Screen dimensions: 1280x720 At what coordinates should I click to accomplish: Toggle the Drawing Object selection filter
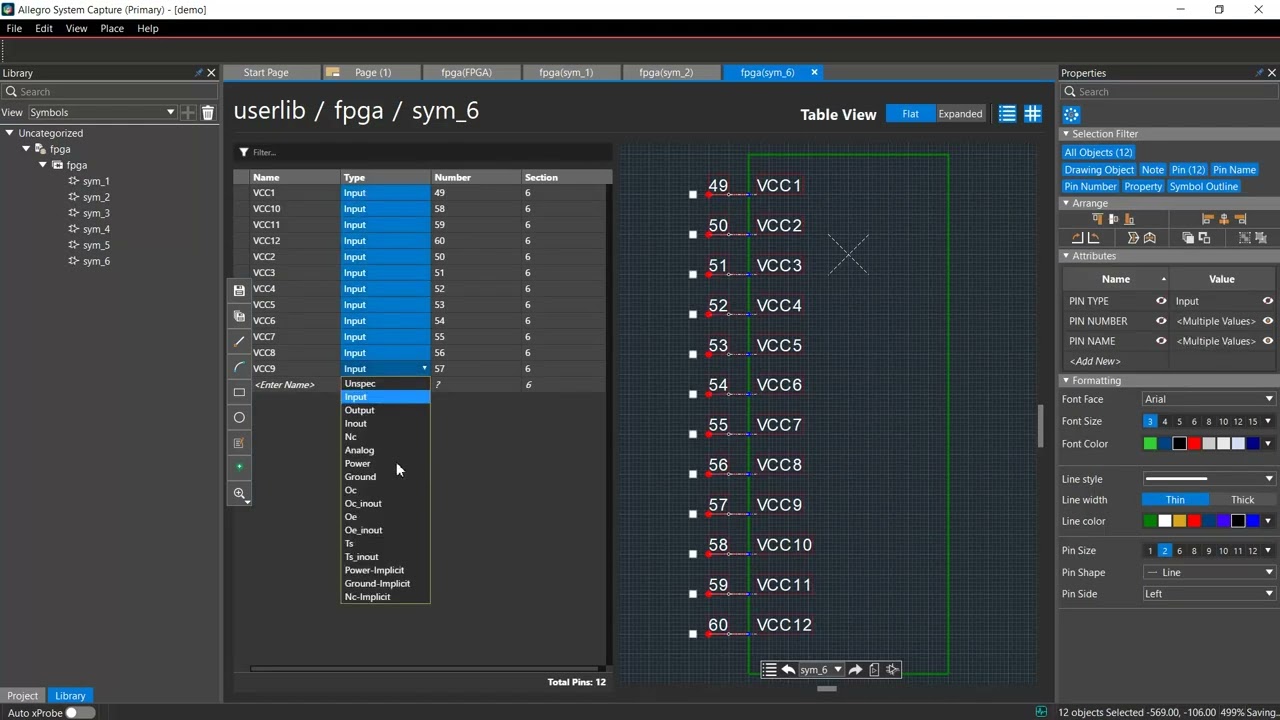tap(1099, 170)
